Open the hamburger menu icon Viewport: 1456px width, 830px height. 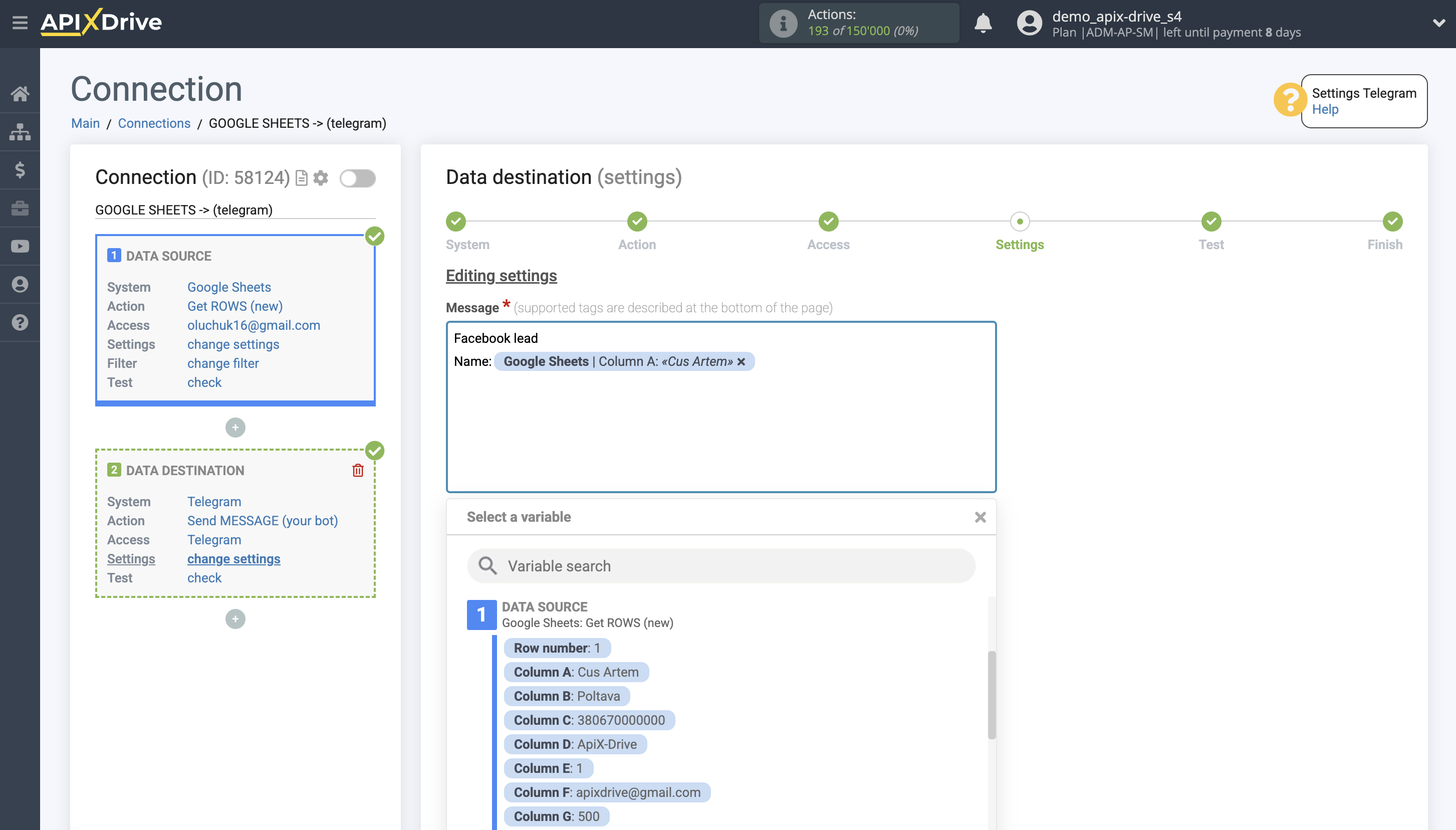point(20,23)
